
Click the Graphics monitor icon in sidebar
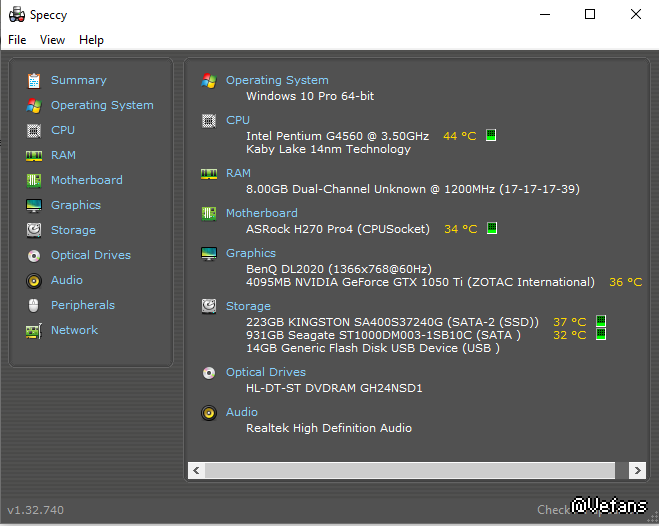coord(34,205)
